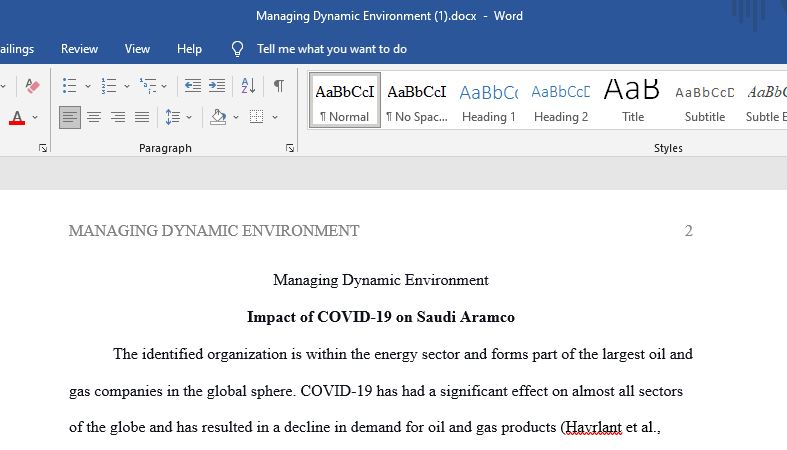Click header text MANAGING DYNAMIC ENVIRONMENT
The image size is (787, 450).
tap(214, 231)
